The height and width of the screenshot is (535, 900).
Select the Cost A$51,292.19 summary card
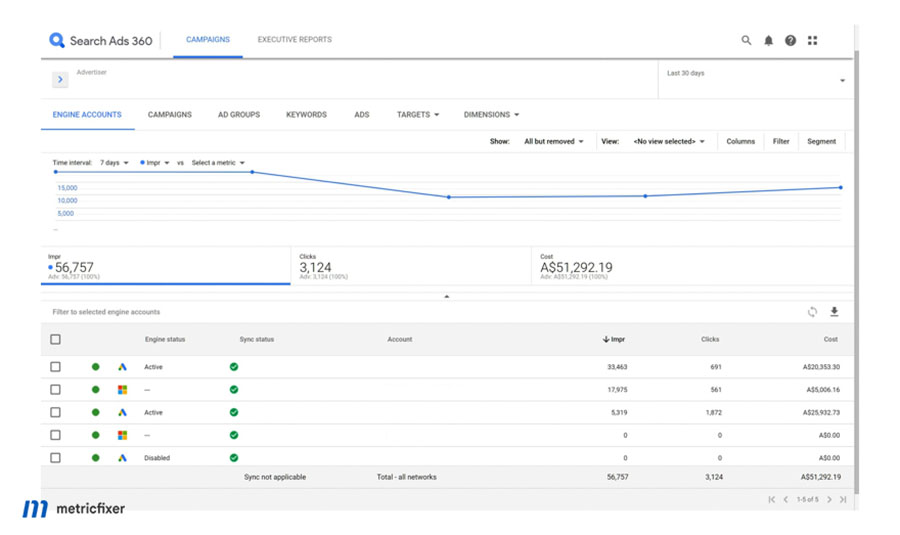pyautogui.click(x=692, y=266)
